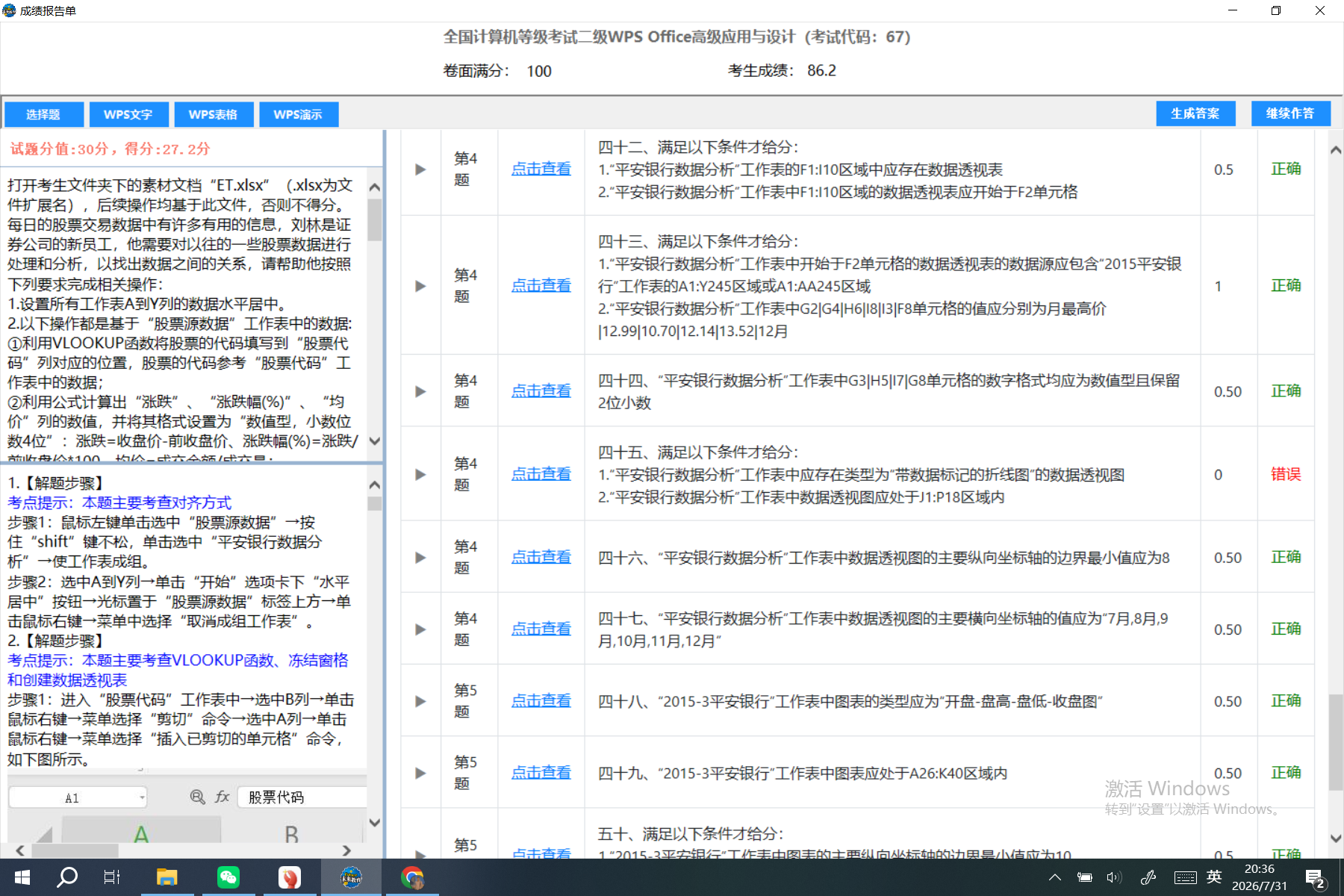Click the 考生成绩 value 86.2
This screenshot has width=1344, height=896.
tap(821, 70)
